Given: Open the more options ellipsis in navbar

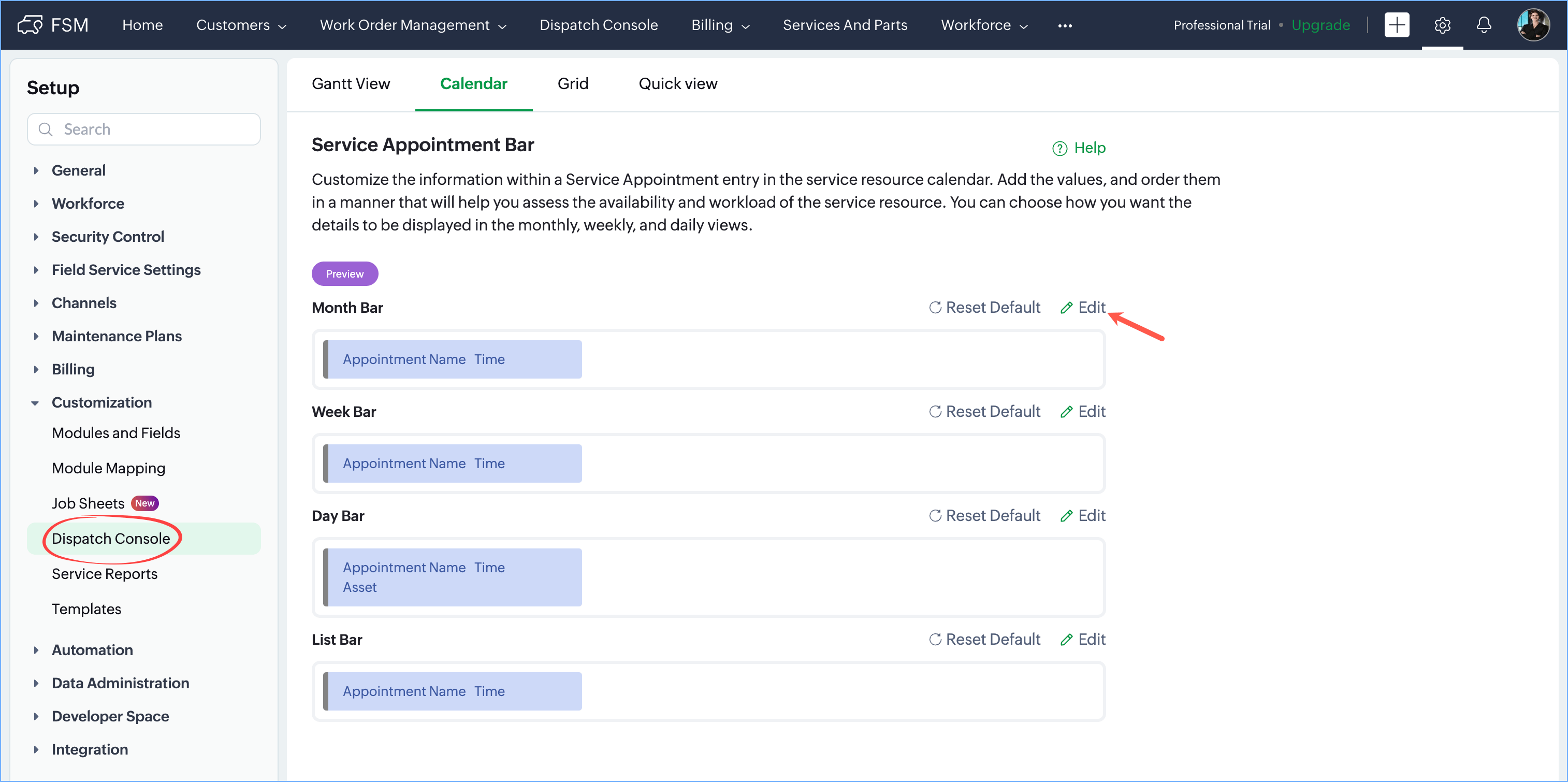Looking at the screenshot, I should tap(1065, 25).
